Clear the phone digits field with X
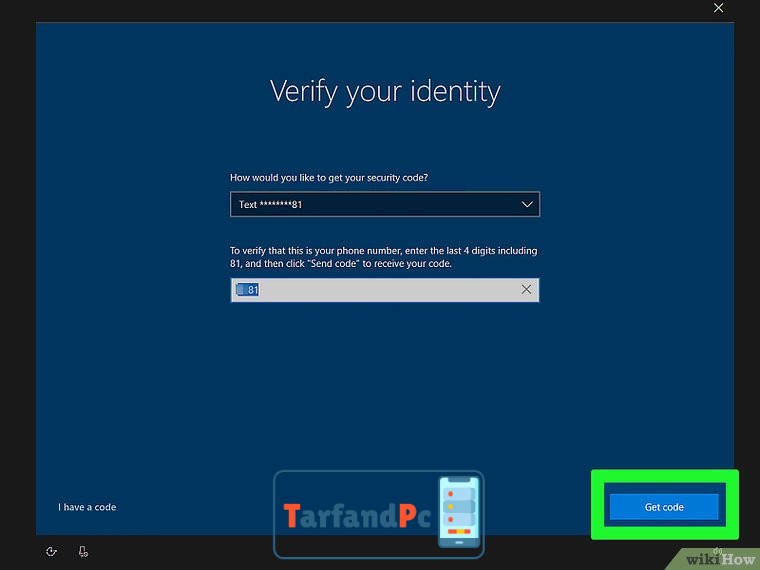The width and height of the screenshot is (760, 570). pos(526,290)
